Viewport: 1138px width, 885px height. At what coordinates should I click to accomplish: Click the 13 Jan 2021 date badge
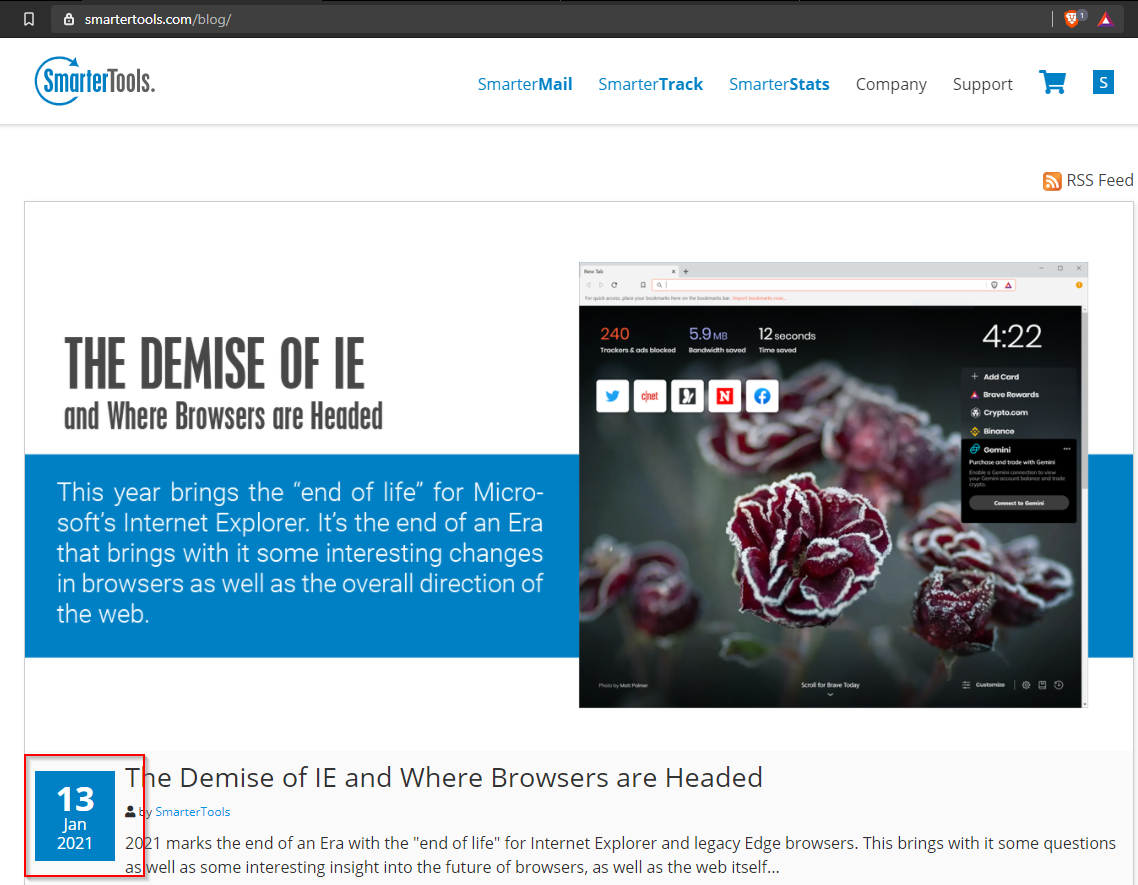[x=75, y=815]
